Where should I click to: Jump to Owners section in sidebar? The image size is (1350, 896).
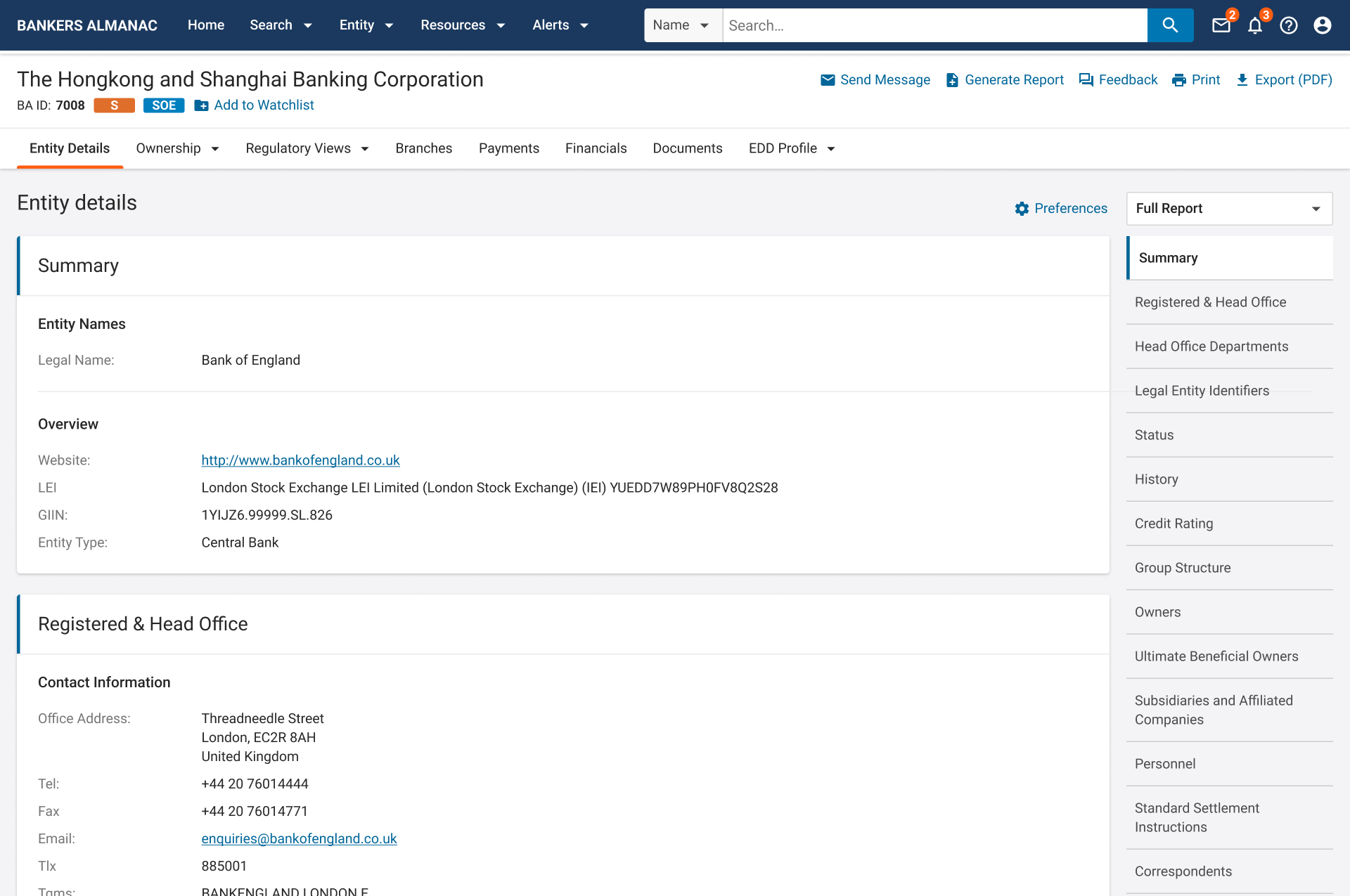coord(1229,612)
